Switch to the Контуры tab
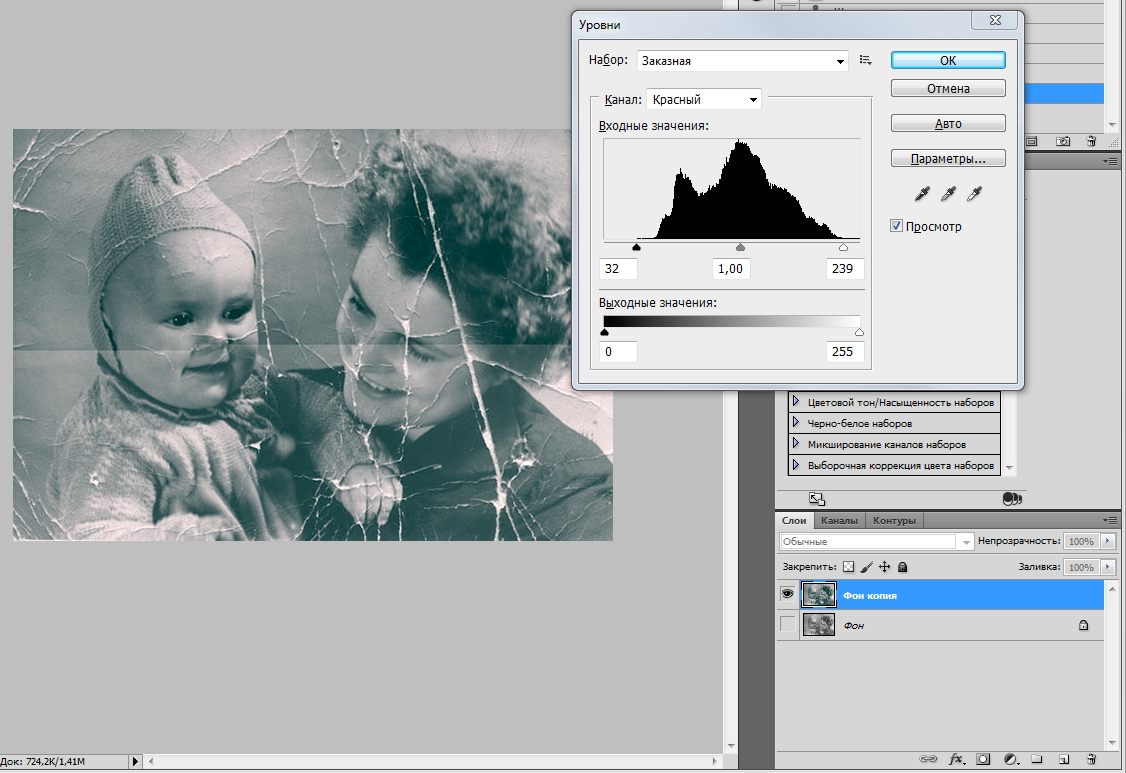This screenshot has height=773, width=1126. click(894, 521)
